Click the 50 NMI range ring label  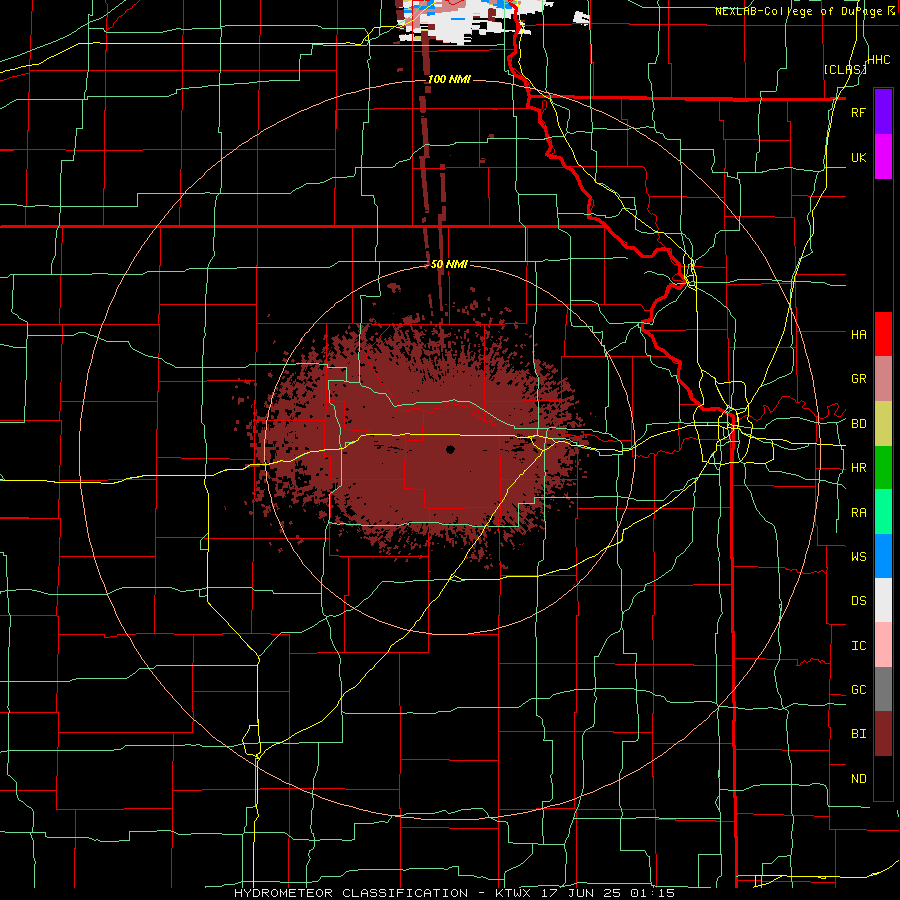click(x=449, y=264)
